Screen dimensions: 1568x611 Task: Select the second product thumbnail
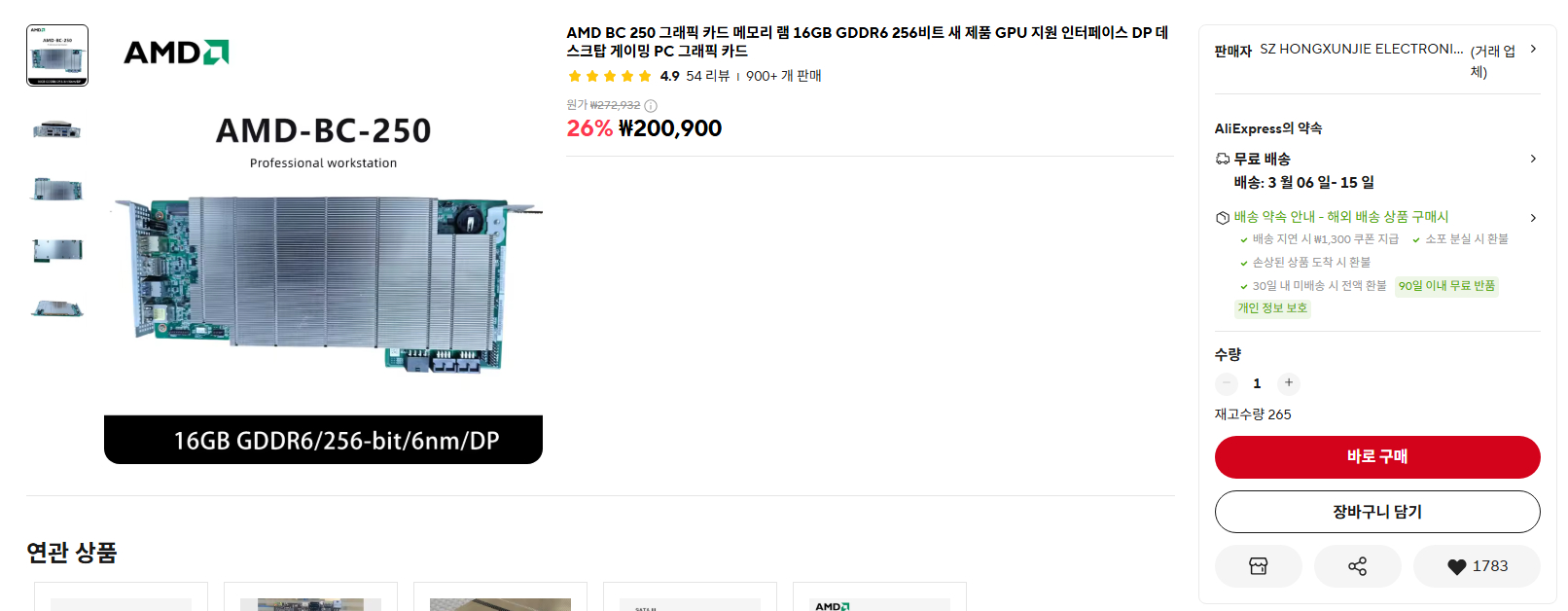[x=57, y=129]
